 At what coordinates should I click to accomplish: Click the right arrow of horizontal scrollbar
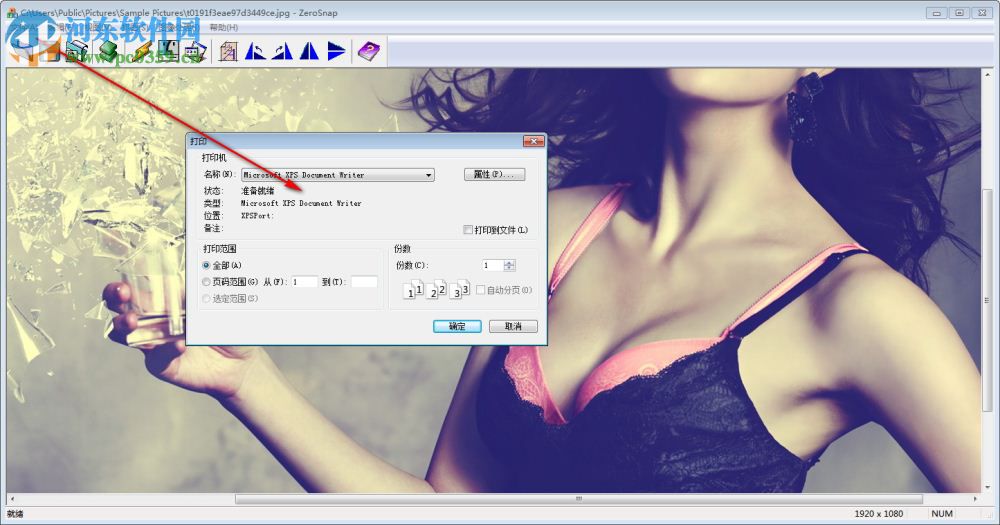(975, 498)
